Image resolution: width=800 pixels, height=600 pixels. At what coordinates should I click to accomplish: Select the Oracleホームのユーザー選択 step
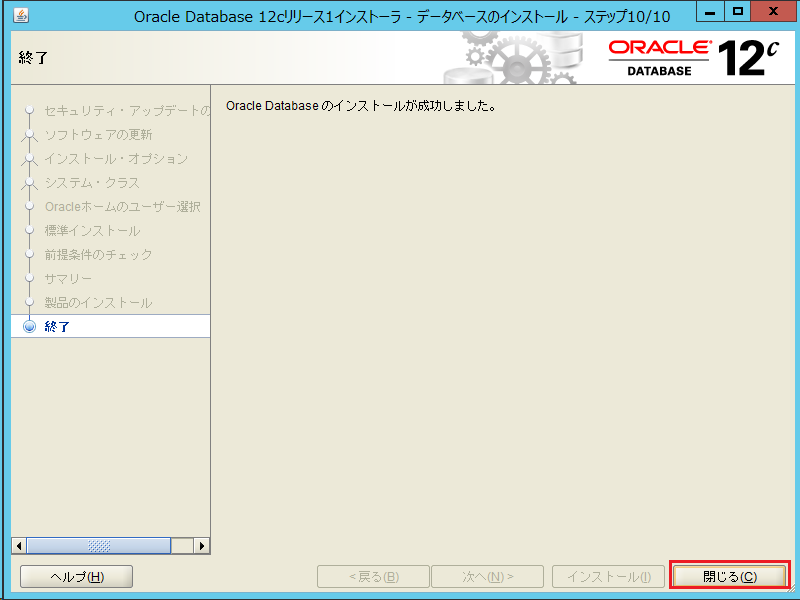[122, 207]
